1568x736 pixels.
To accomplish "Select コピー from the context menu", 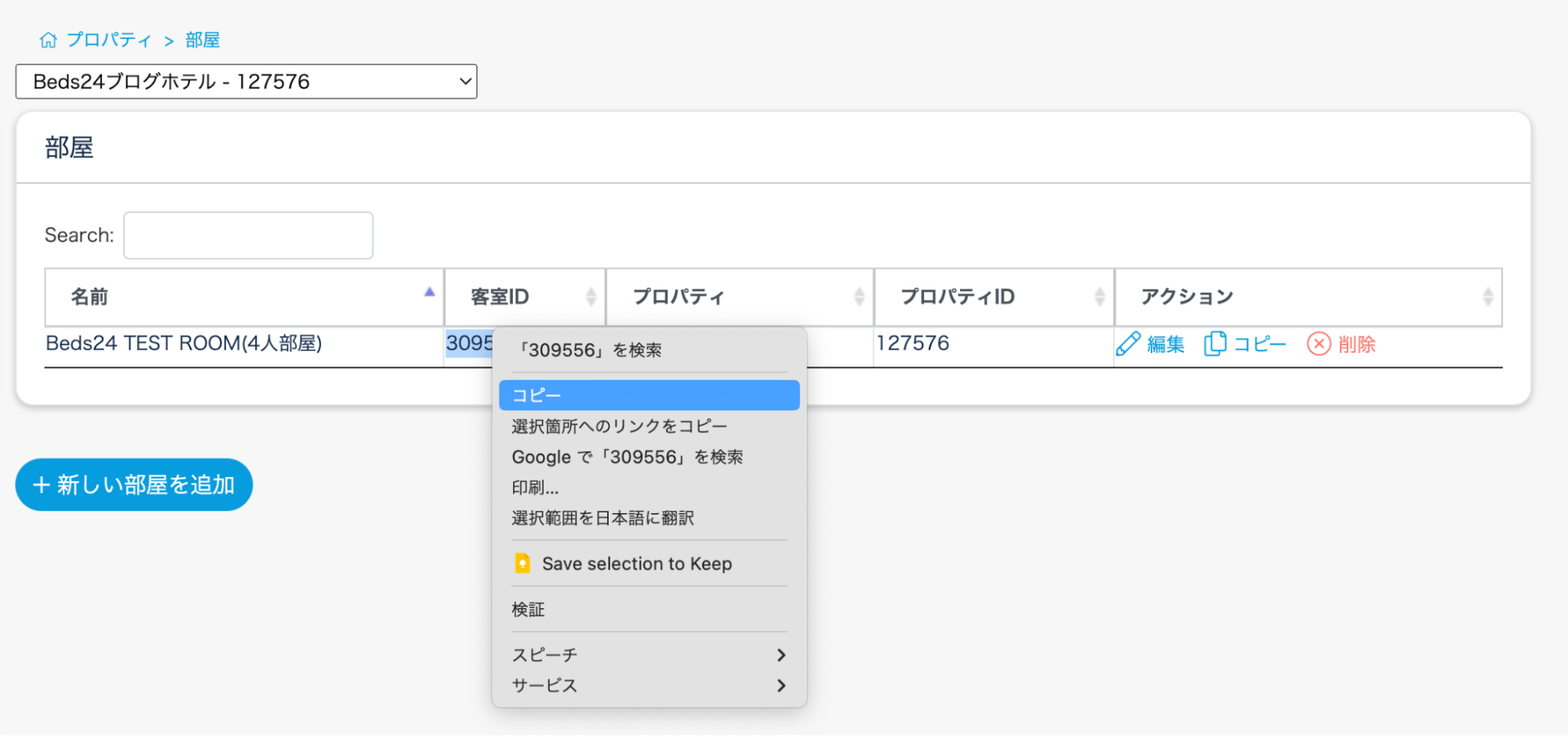I will tap(649, 395).
